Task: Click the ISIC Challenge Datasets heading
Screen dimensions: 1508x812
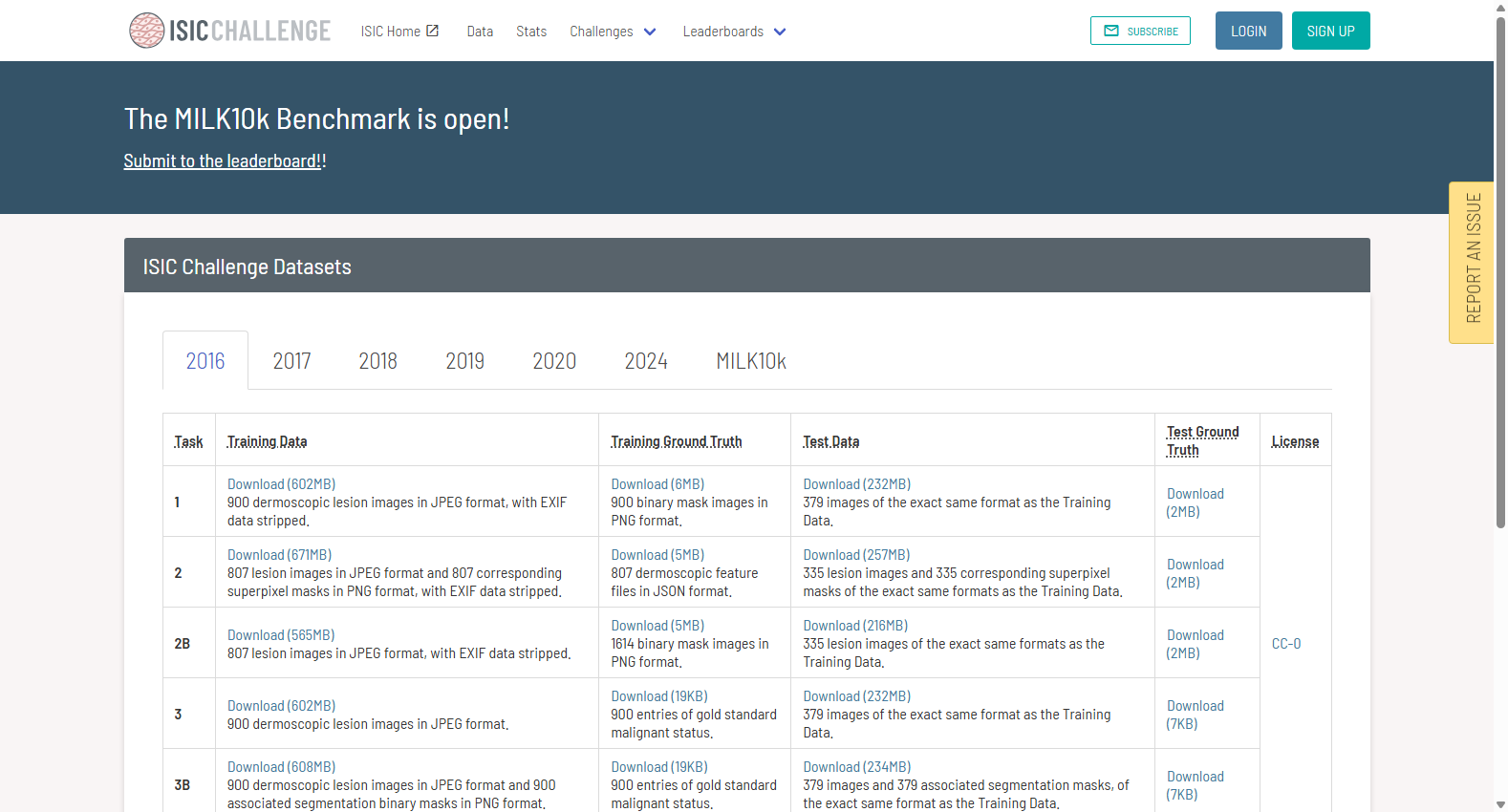Action: click(248, 267)
